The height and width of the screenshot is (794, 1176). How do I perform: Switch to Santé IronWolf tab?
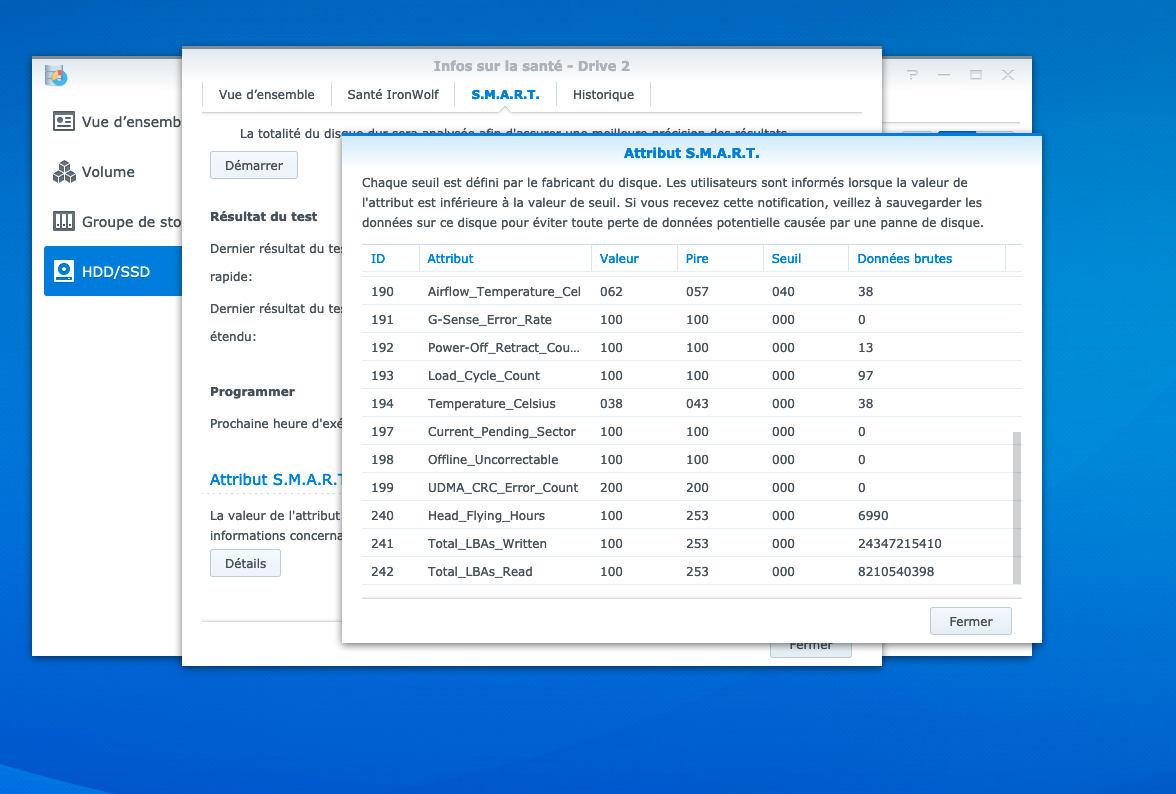(393, 94)
